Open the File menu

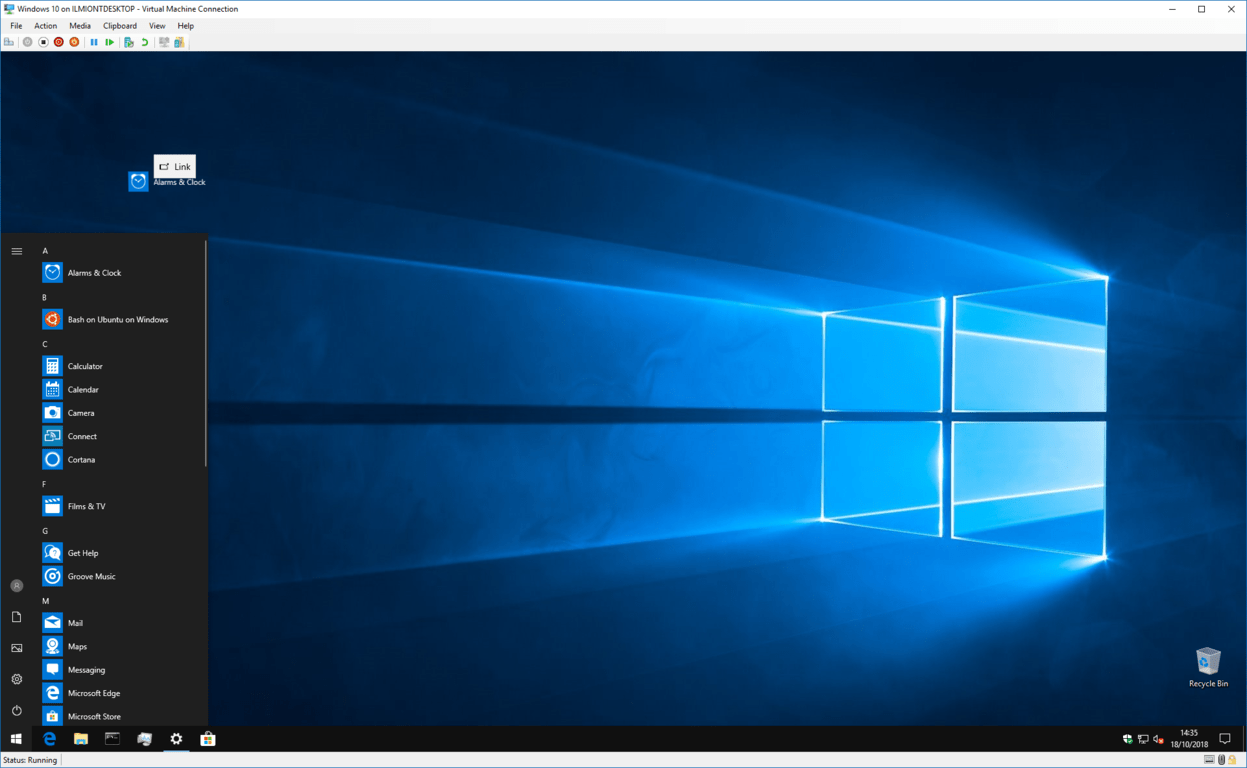tap(16, 26)
